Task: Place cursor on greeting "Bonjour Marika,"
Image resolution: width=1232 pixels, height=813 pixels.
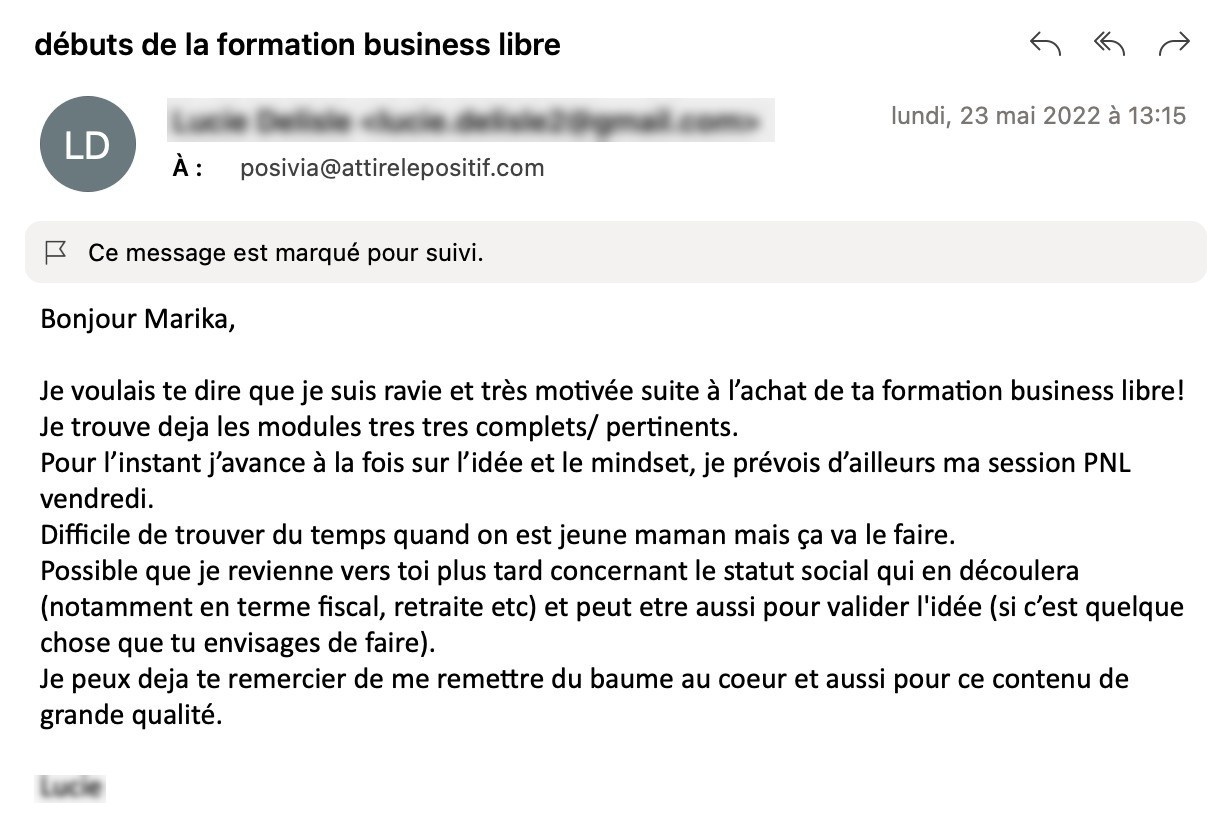Action: point(138,320)
